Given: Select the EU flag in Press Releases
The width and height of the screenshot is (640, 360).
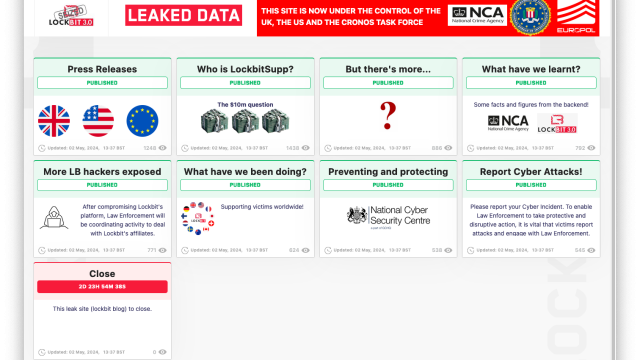Looking at the screenshot, I should coord(142,121).
